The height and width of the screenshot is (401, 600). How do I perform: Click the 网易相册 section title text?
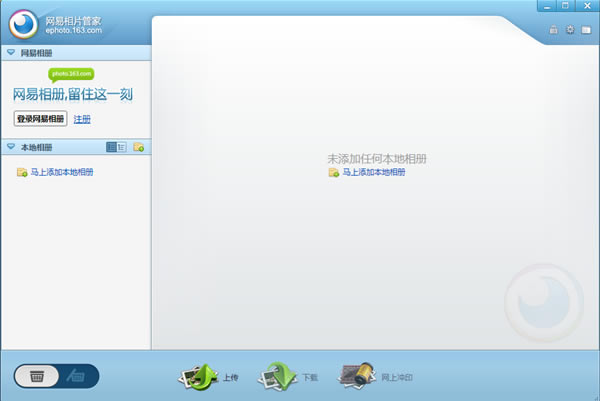coord(36,53)
